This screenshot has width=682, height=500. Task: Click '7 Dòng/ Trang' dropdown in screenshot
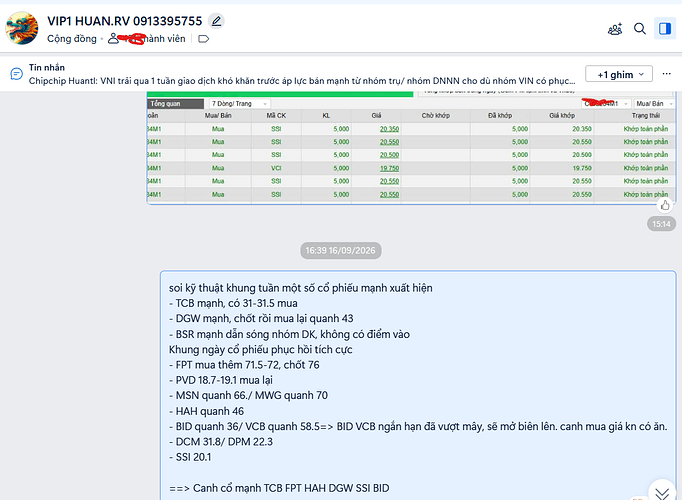(x=240, y=103)
